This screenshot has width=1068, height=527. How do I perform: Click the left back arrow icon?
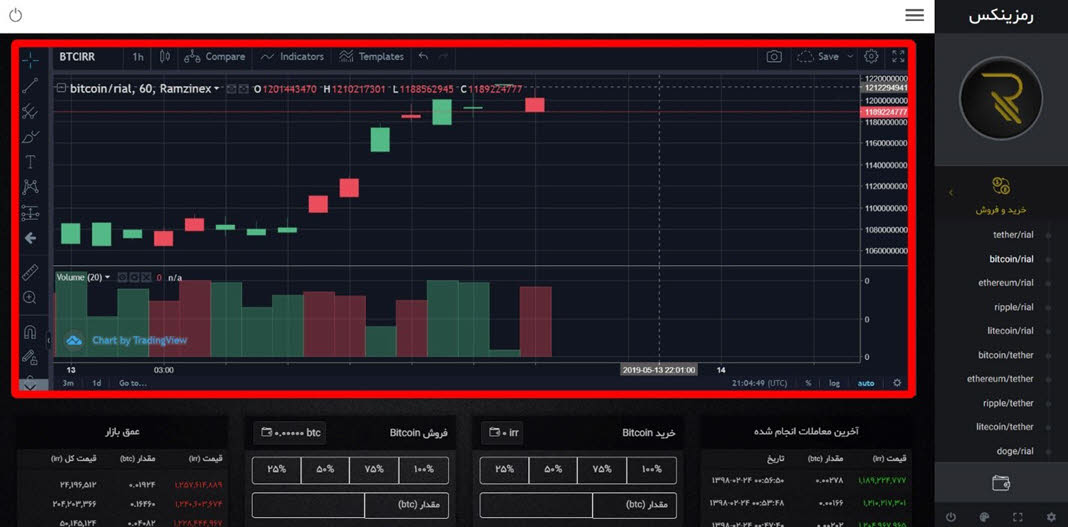click(x=30, y=238)
